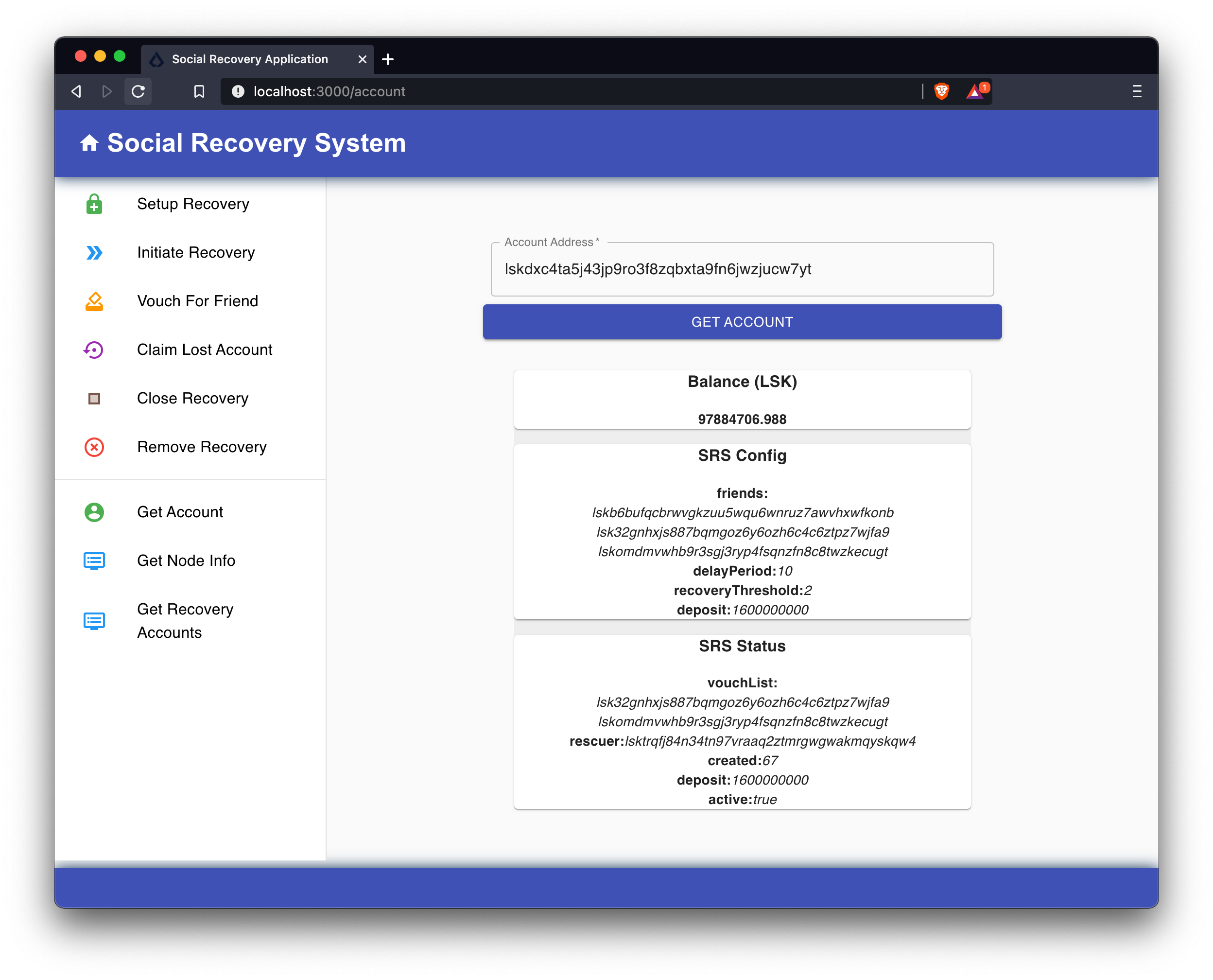
Task: Click the red X Remove Recovery icon
Action: [94, 447]
